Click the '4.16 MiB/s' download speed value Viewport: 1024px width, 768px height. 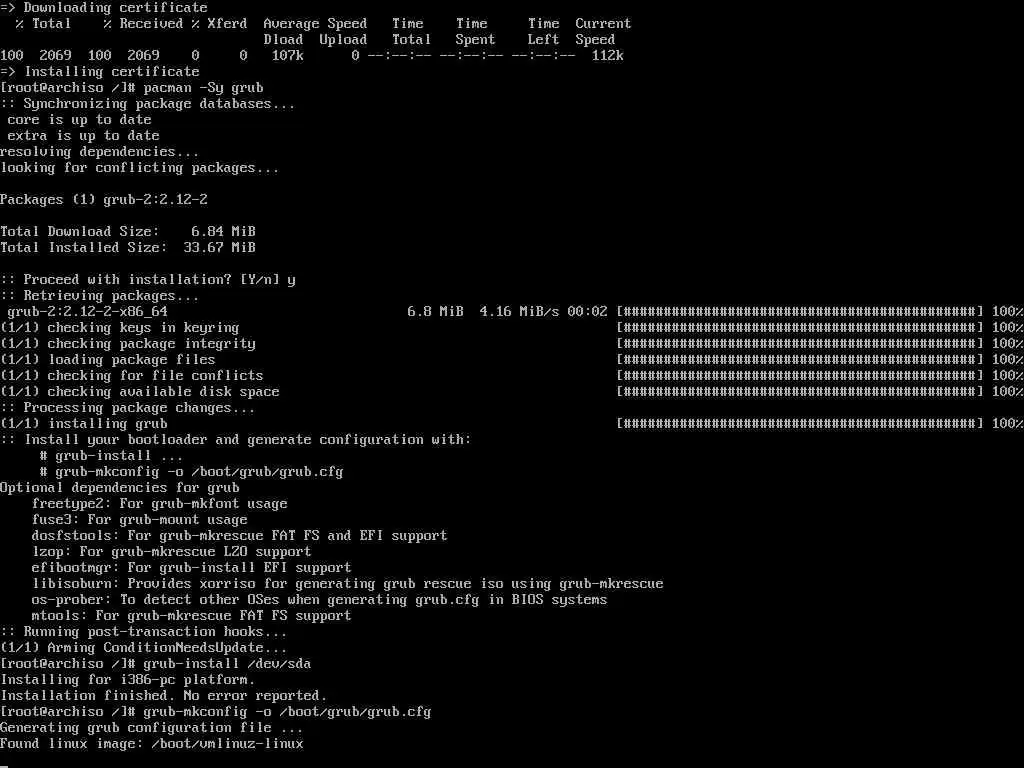(519, 312)
